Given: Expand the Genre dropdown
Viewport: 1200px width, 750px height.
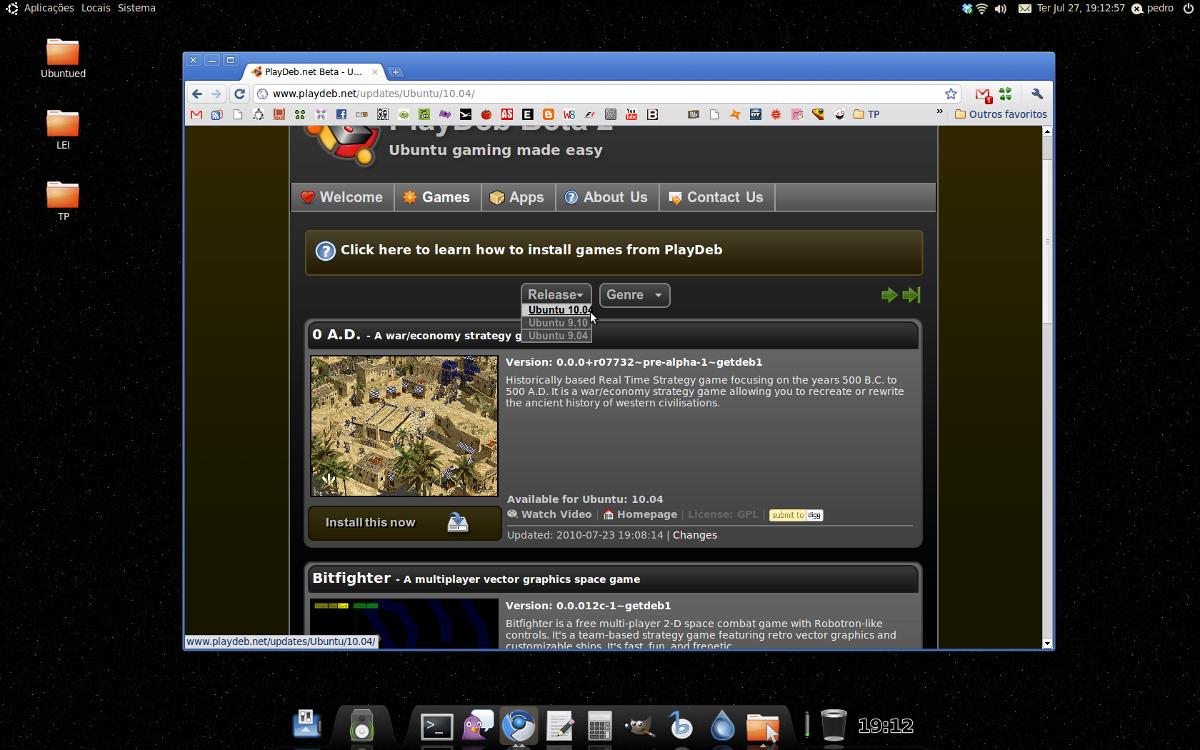Looking at the screenshot, I should tap(634, 295).
